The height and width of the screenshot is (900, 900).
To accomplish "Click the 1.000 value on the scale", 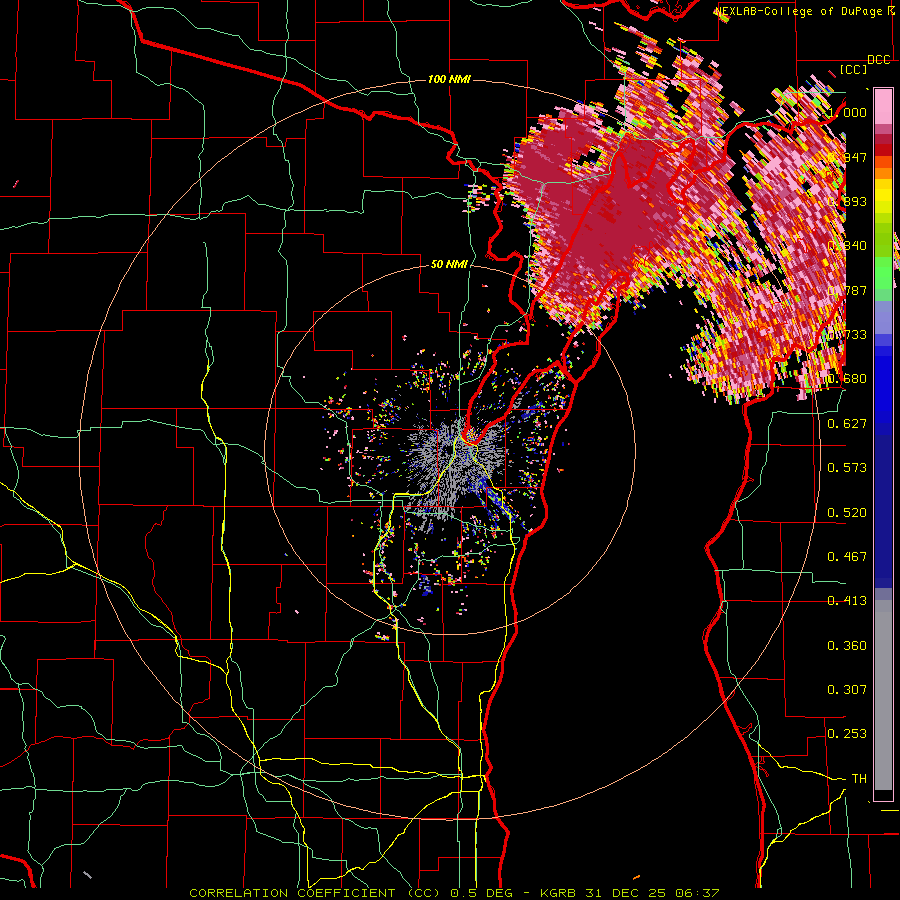I will (x=847, y=112).
